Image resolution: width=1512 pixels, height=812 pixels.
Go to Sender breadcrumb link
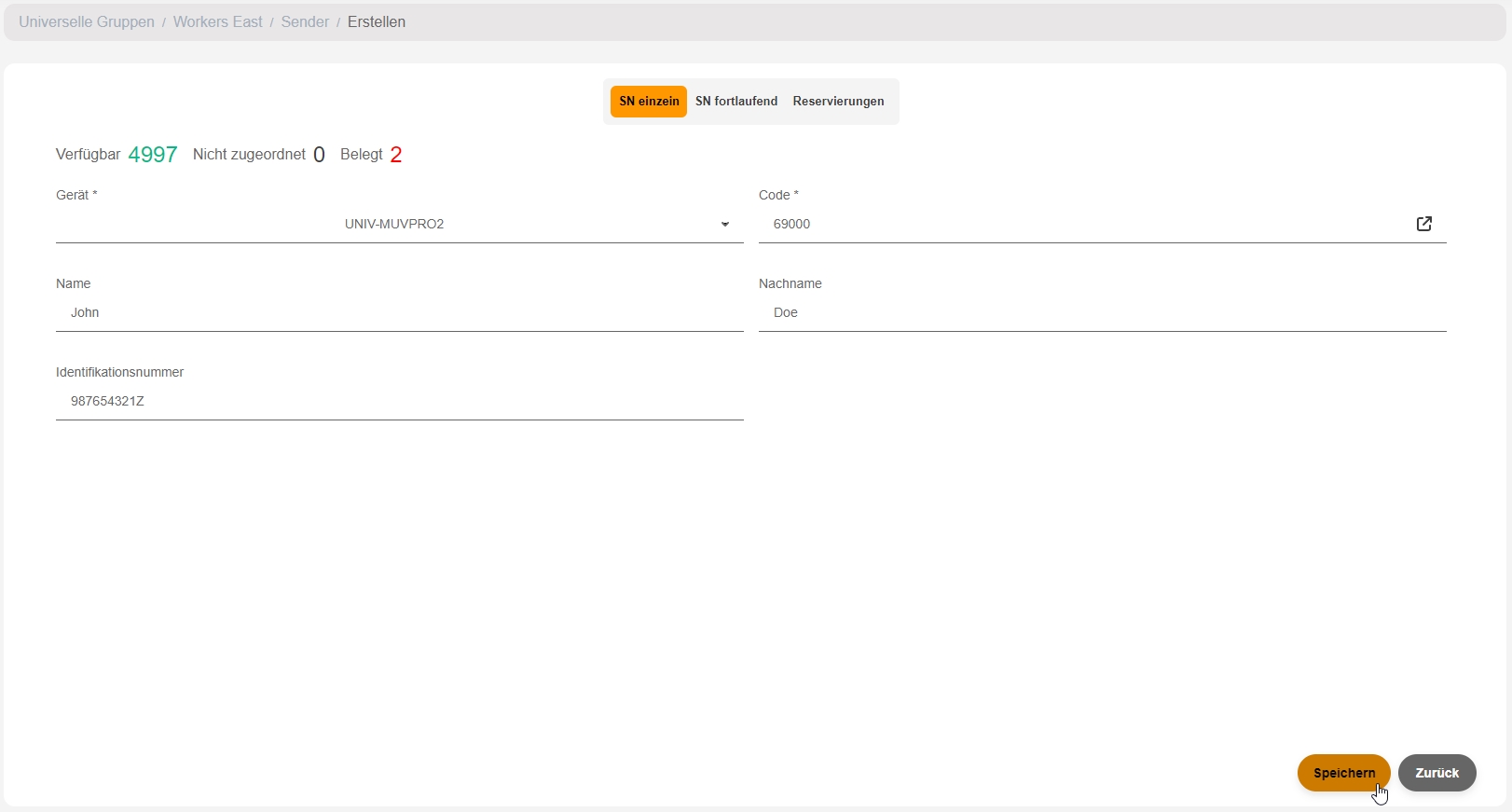(305, 22)
